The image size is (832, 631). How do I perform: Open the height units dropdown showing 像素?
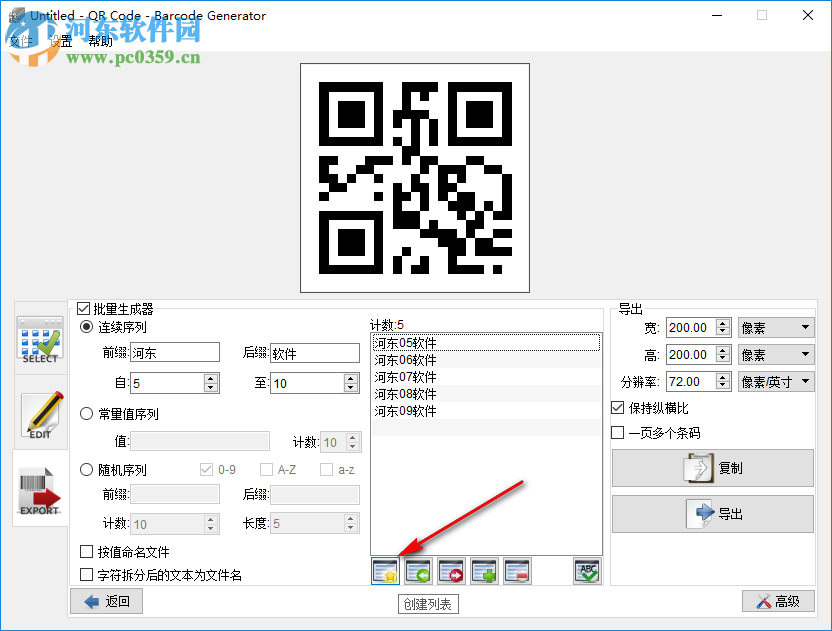[776, 354]
